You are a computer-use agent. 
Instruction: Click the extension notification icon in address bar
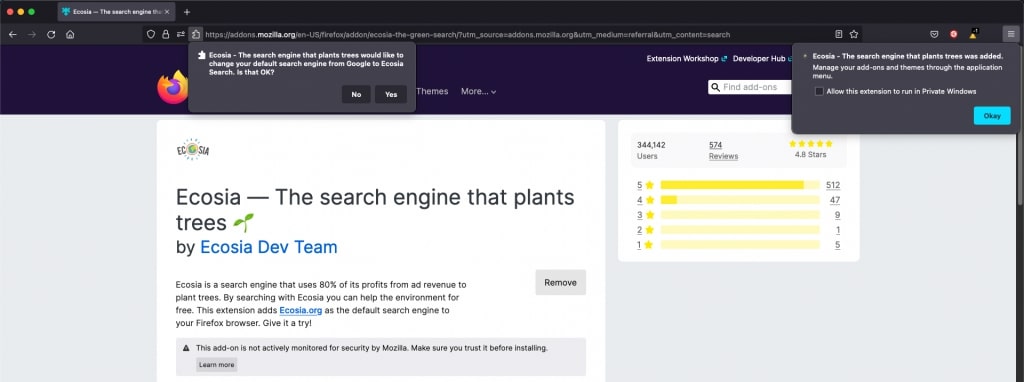click(195, 35)
